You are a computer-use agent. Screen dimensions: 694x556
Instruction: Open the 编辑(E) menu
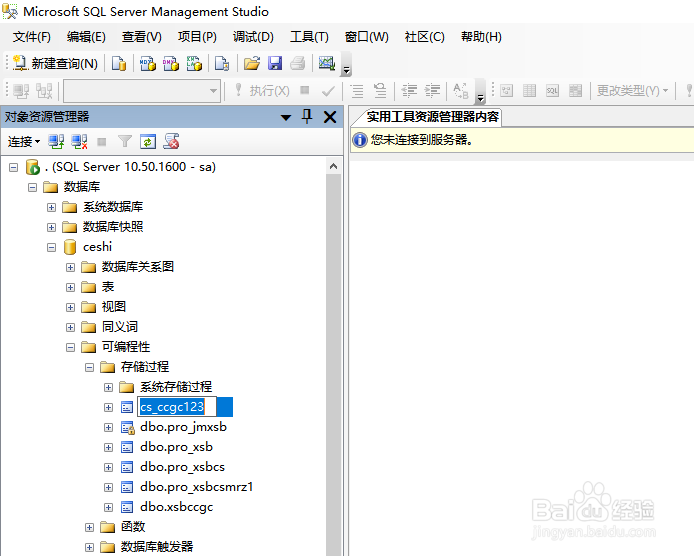[x=86, y=37]
